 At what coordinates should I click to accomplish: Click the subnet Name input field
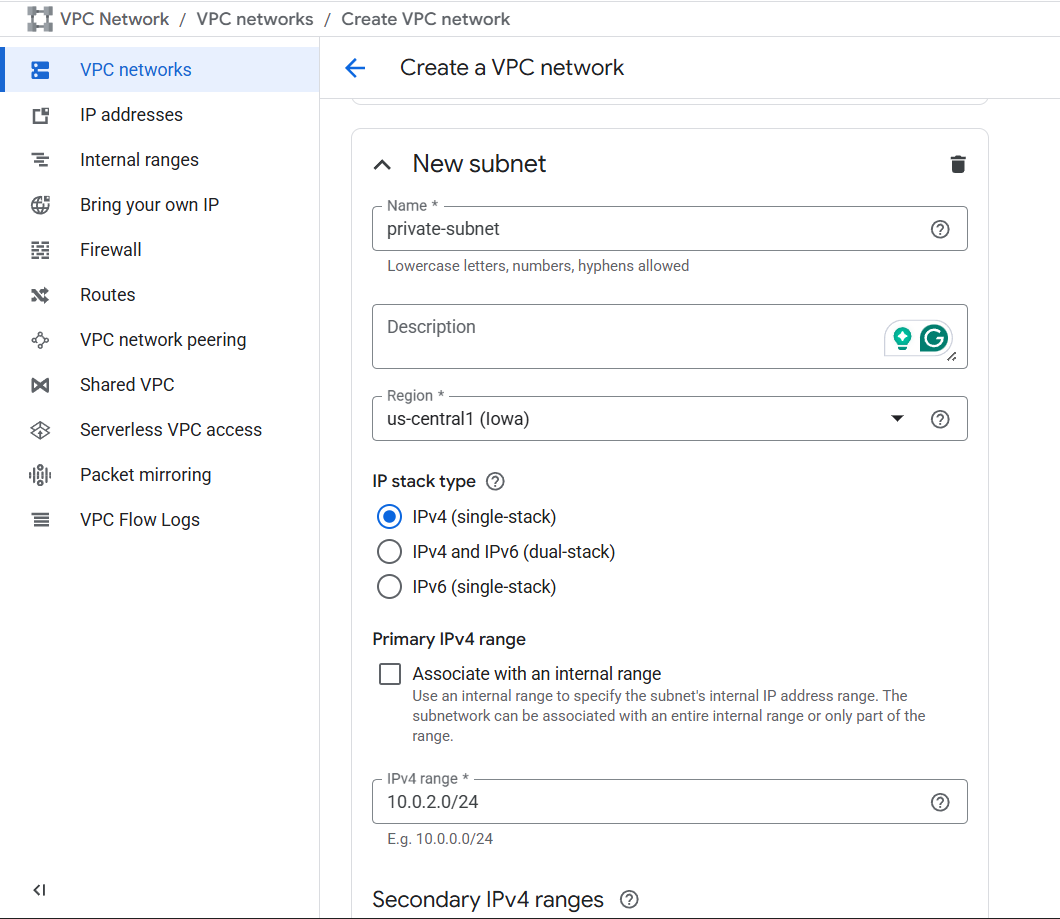[x=650, y=229]
